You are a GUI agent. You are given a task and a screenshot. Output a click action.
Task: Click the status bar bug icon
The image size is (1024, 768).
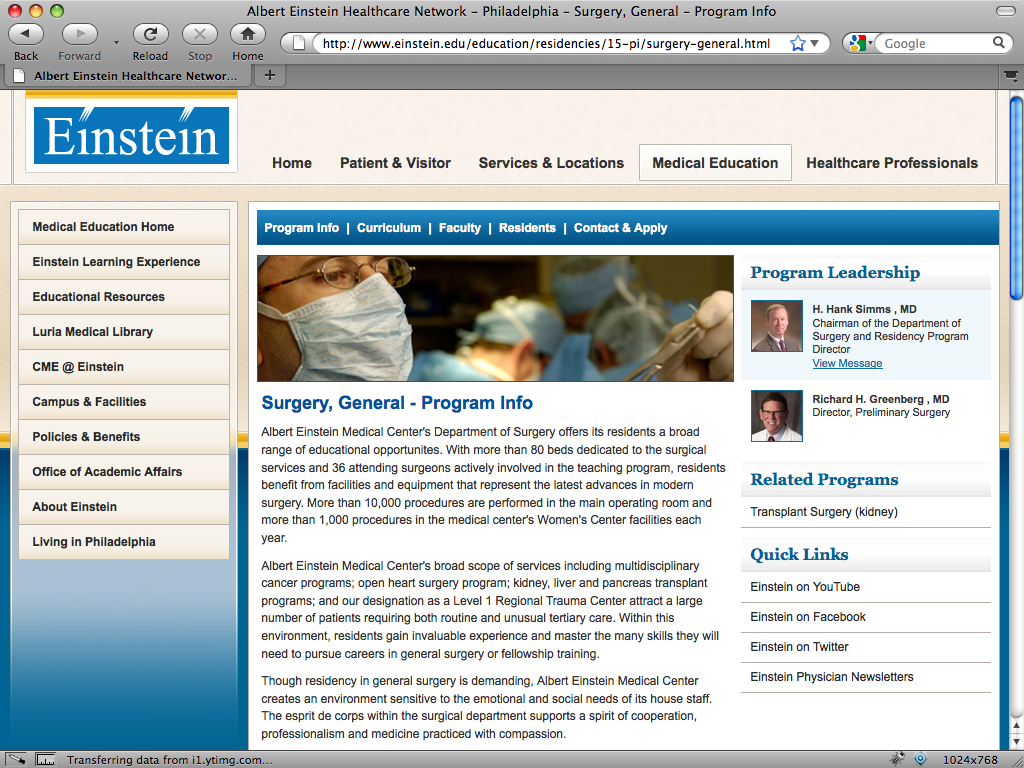pos(897,759)
